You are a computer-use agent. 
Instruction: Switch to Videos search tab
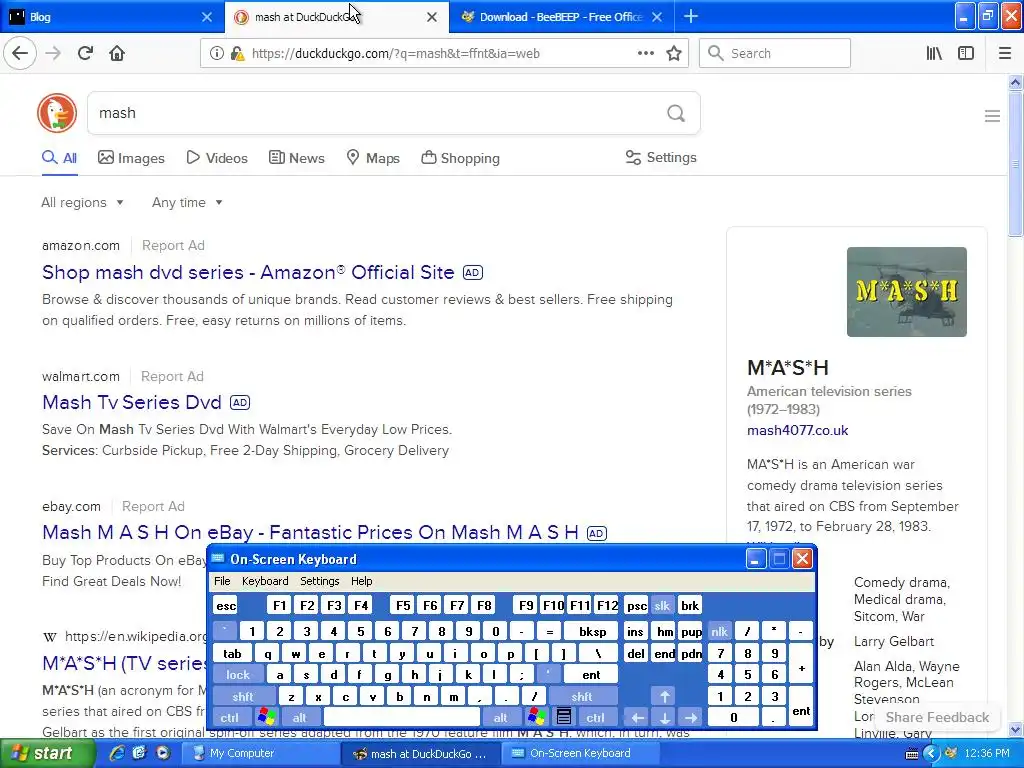(217, 158)
